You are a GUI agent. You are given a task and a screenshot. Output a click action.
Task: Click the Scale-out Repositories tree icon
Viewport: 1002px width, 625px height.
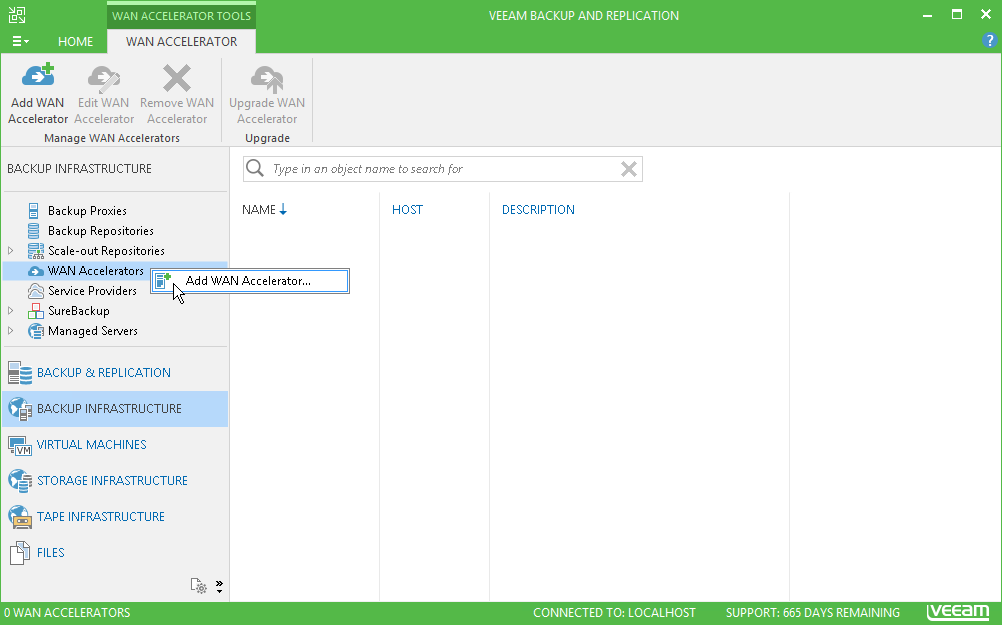coord(36,251)
